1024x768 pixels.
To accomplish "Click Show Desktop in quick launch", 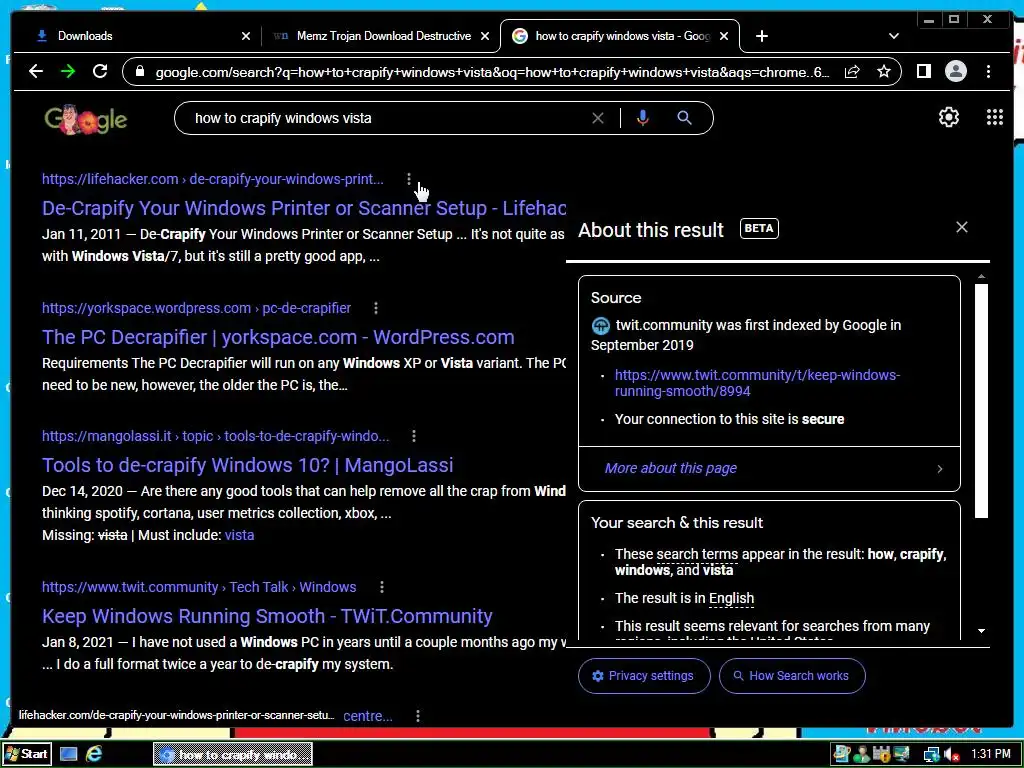I will [x=69, y=754].
